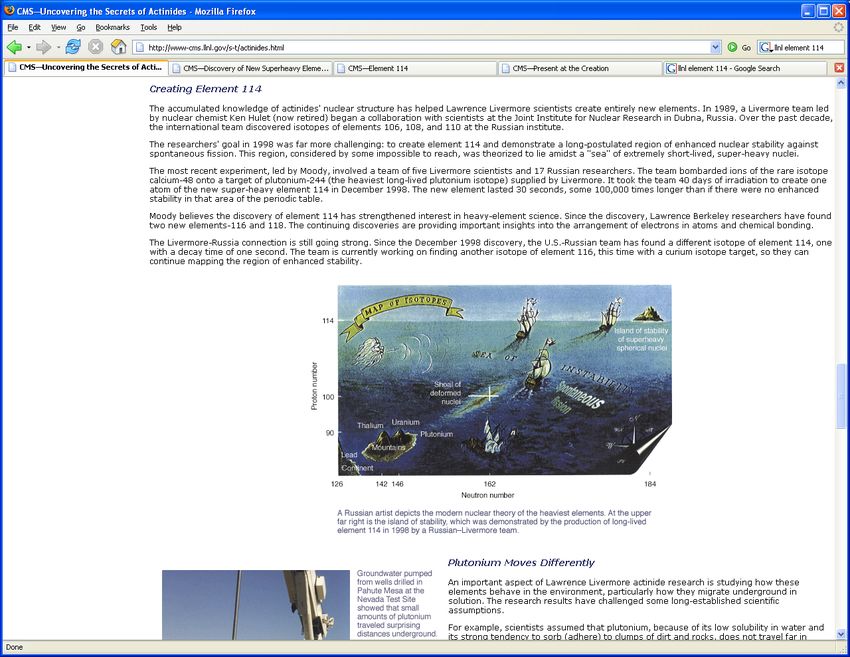
Task: Click the 'Done' status bar text
Action: tap(14, 647)
